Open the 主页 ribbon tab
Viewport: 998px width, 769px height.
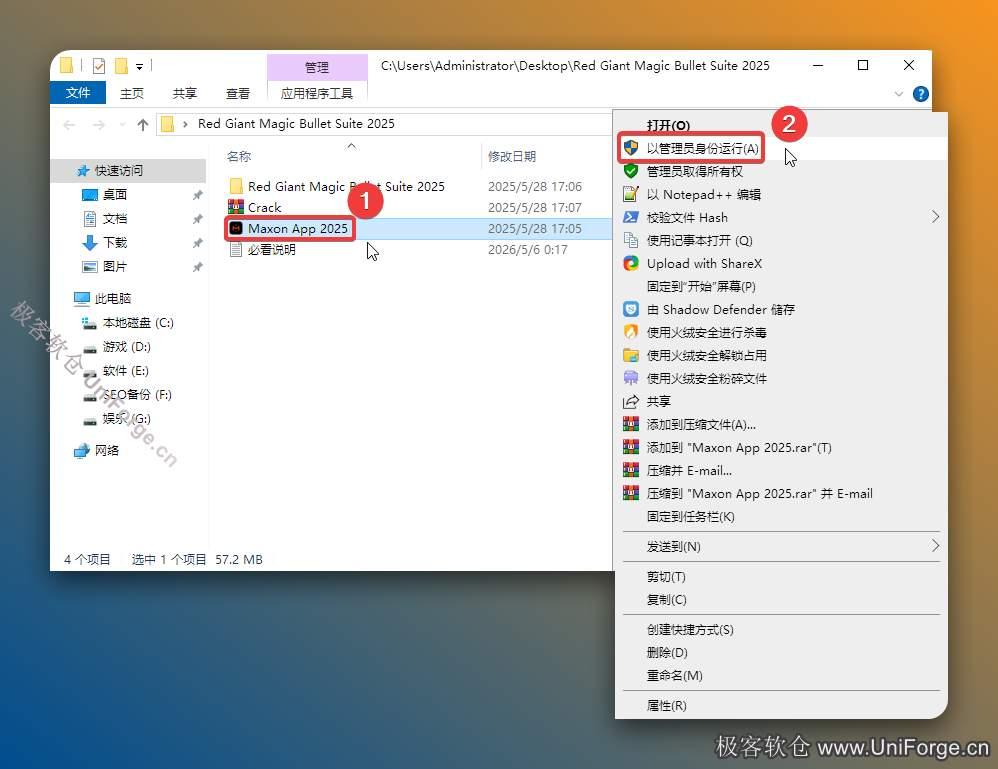[132, 94]
